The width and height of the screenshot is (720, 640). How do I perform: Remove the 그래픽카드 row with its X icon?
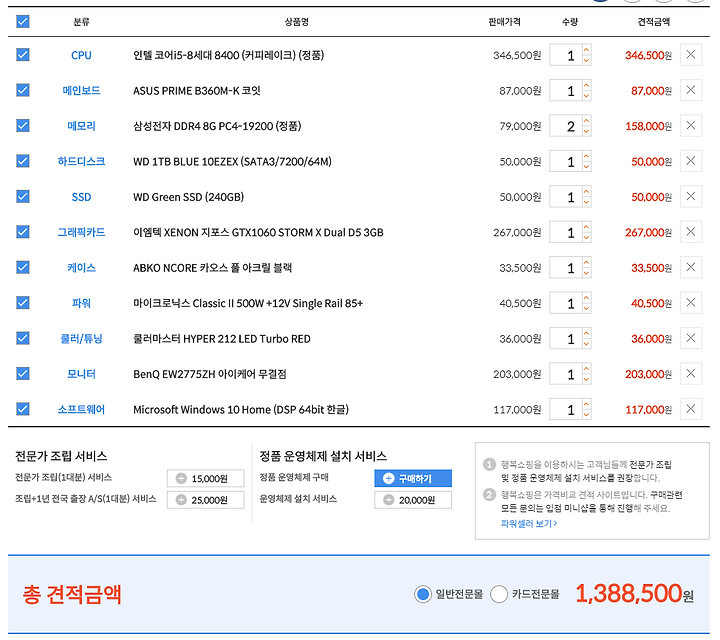[x=691, y=232]
